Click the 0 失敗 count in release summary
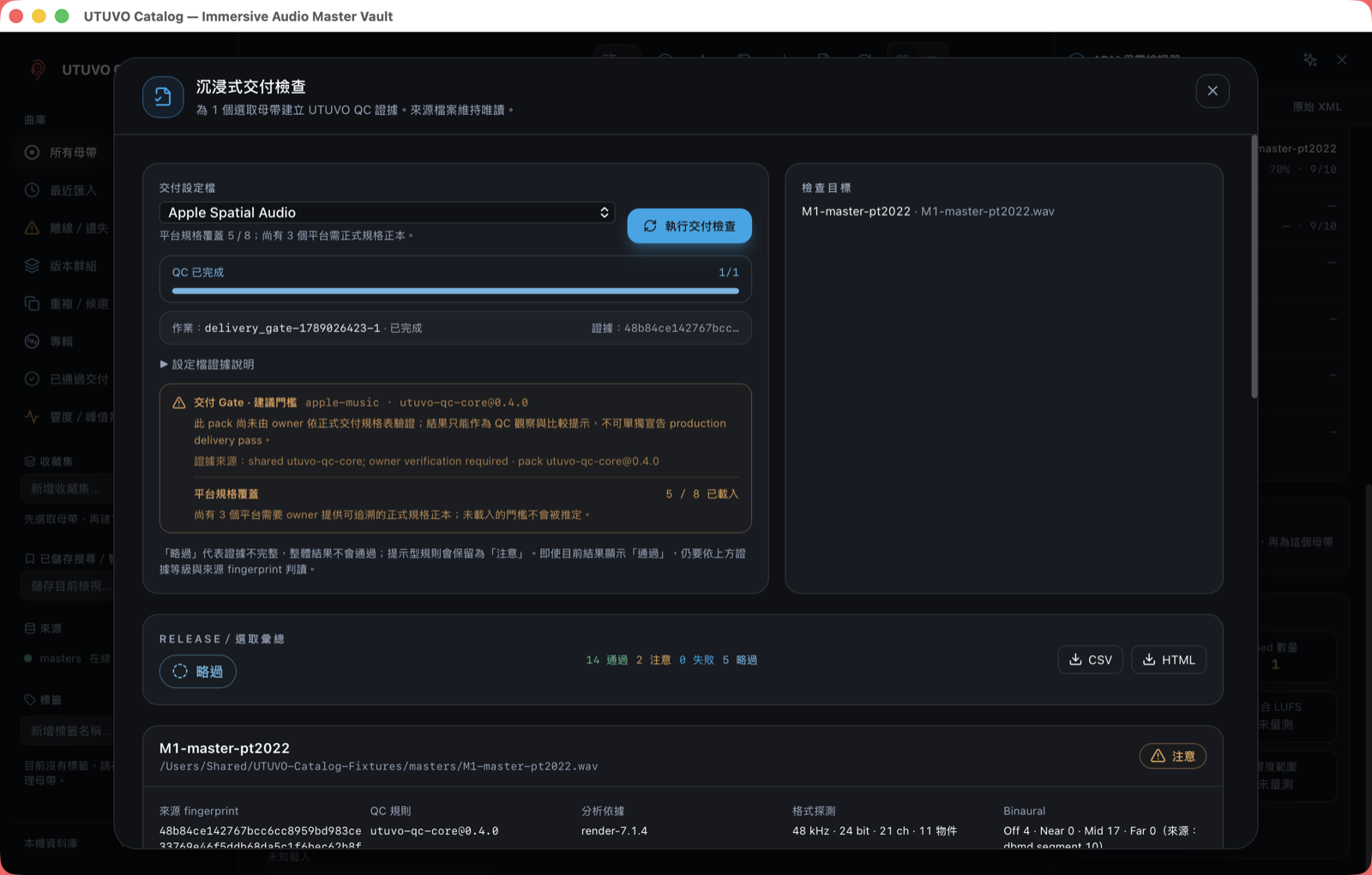The image size is (1372, 875). click(697, 660)
